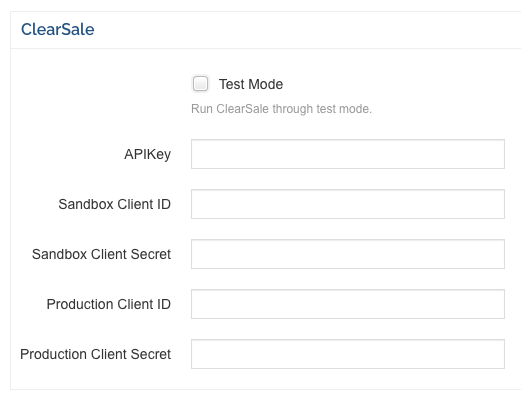Click the Production Client Secret input box
521x401 pixels.
[x=348, y=354]
